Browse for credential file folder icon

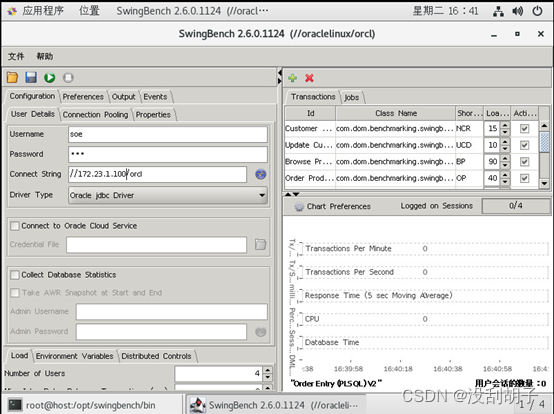pyautogui.click(x=261, y=244)
